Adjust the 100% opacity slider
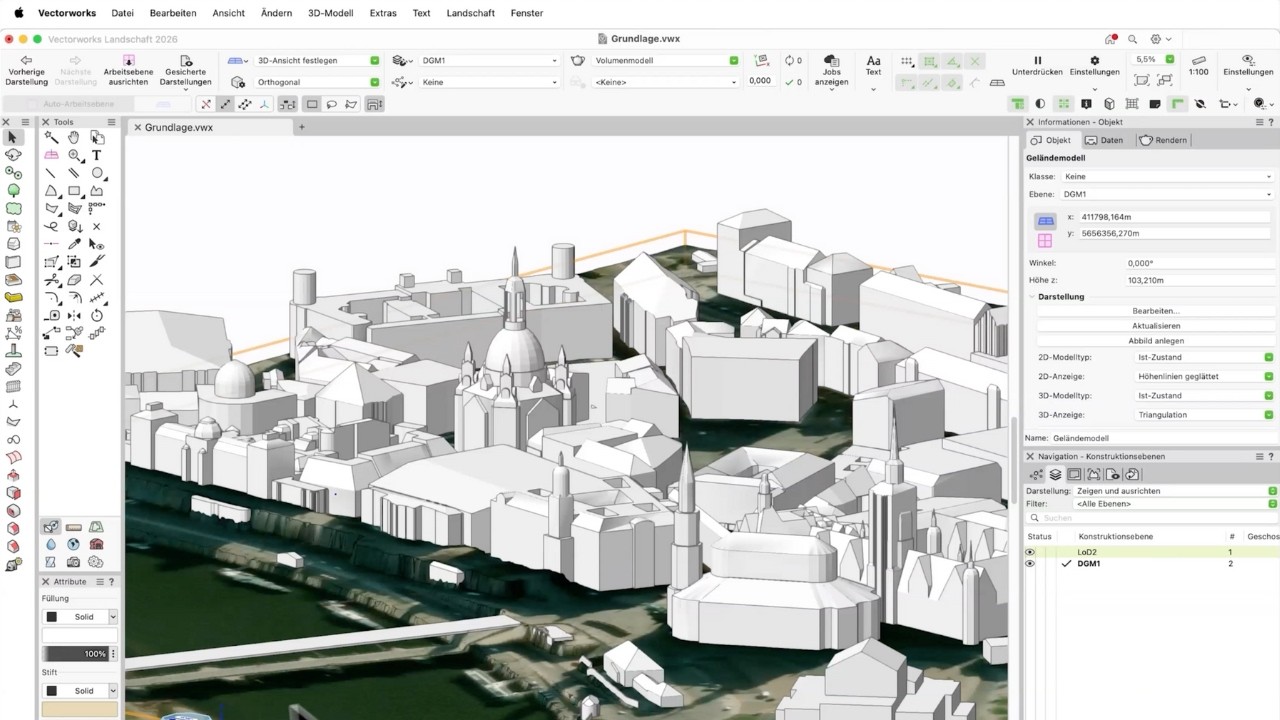 [76, 653]
